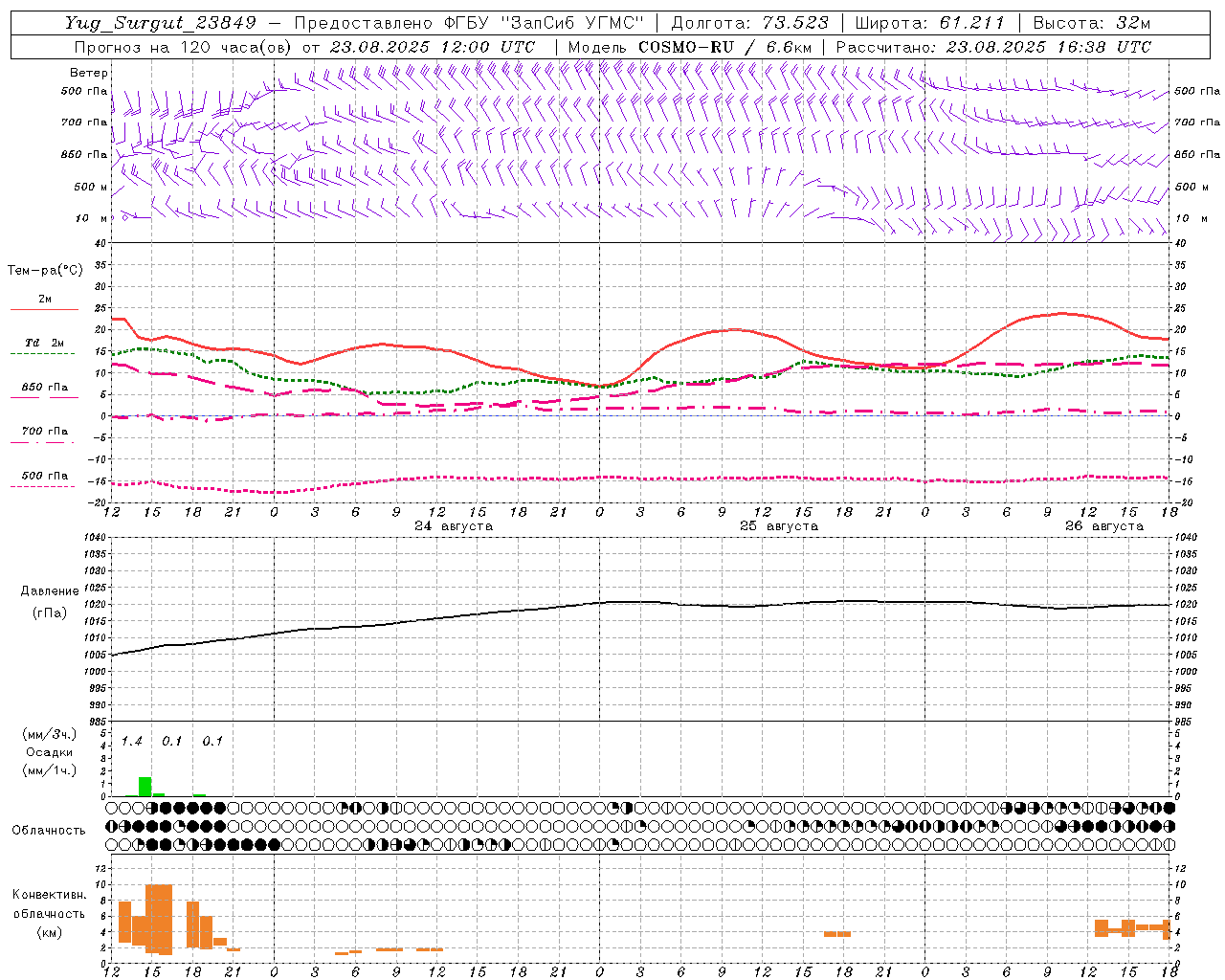Click the 700 гПа temperature legend label
1225x980 pixels.
pos(45,432)
